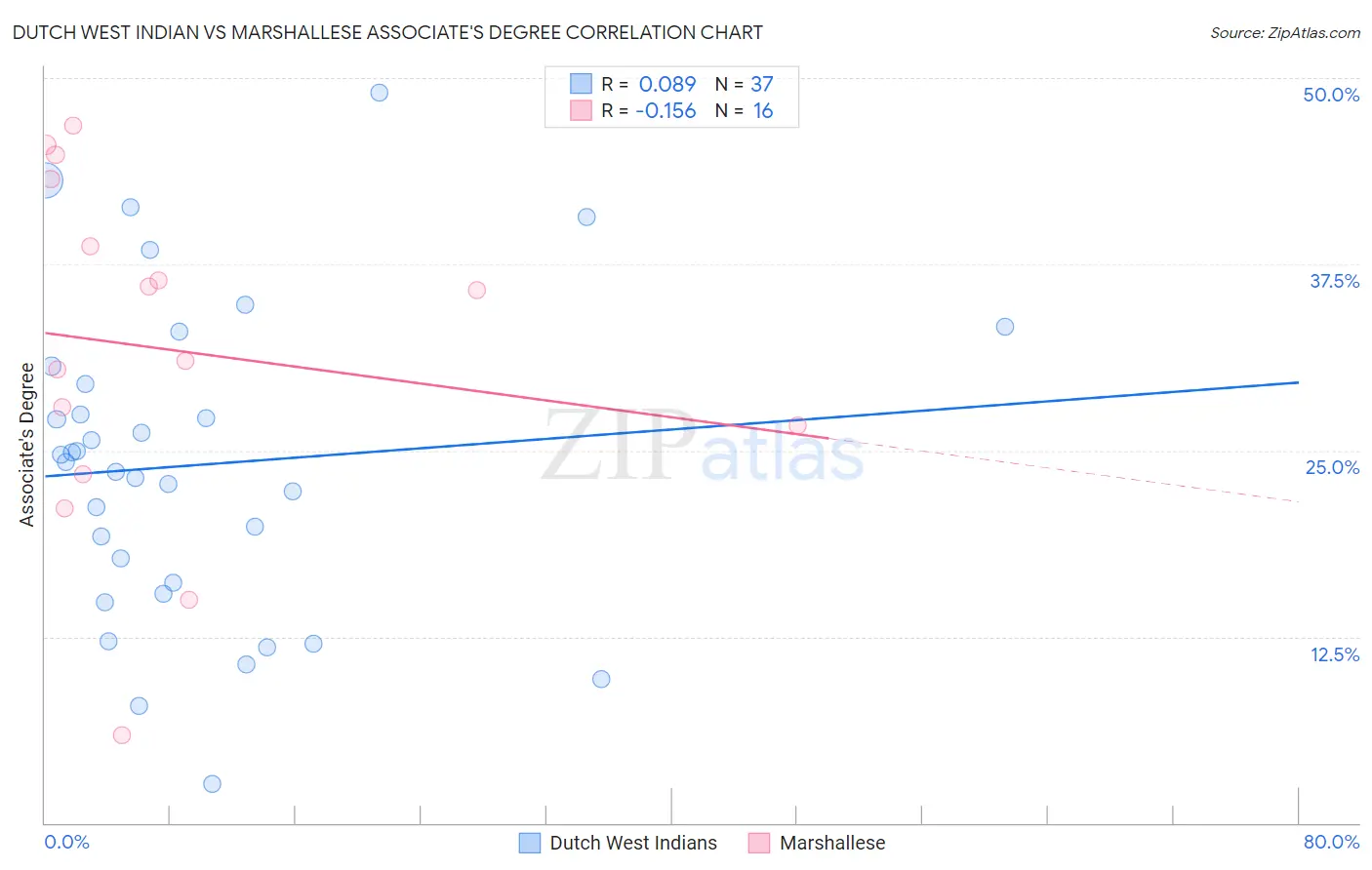
Task: Click the lowest blue data point
Action: click(212, 784)
